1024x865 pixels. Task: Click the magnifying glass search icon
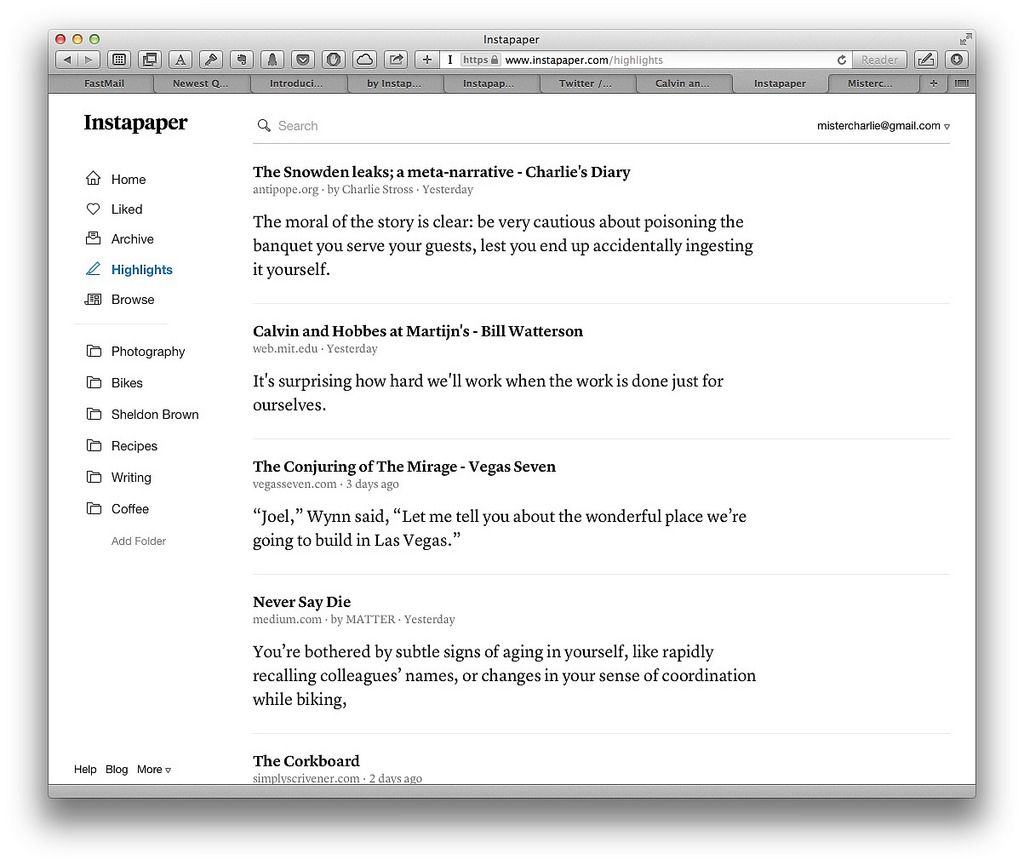pos(264,126)
